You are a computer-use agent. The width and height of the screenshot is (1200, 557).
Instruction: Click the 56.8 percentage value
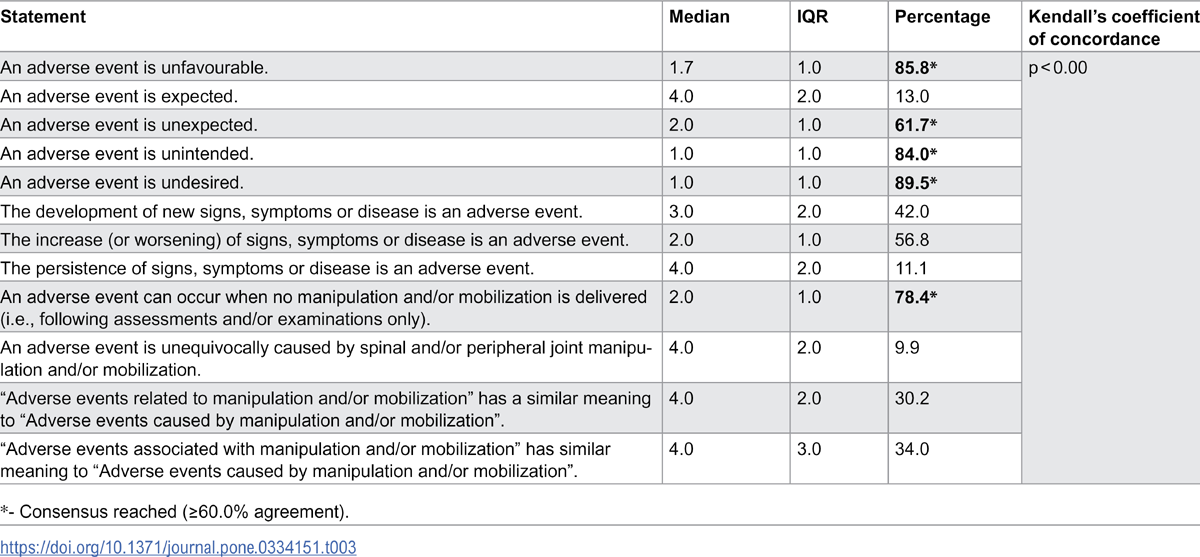tap(911, 239)
